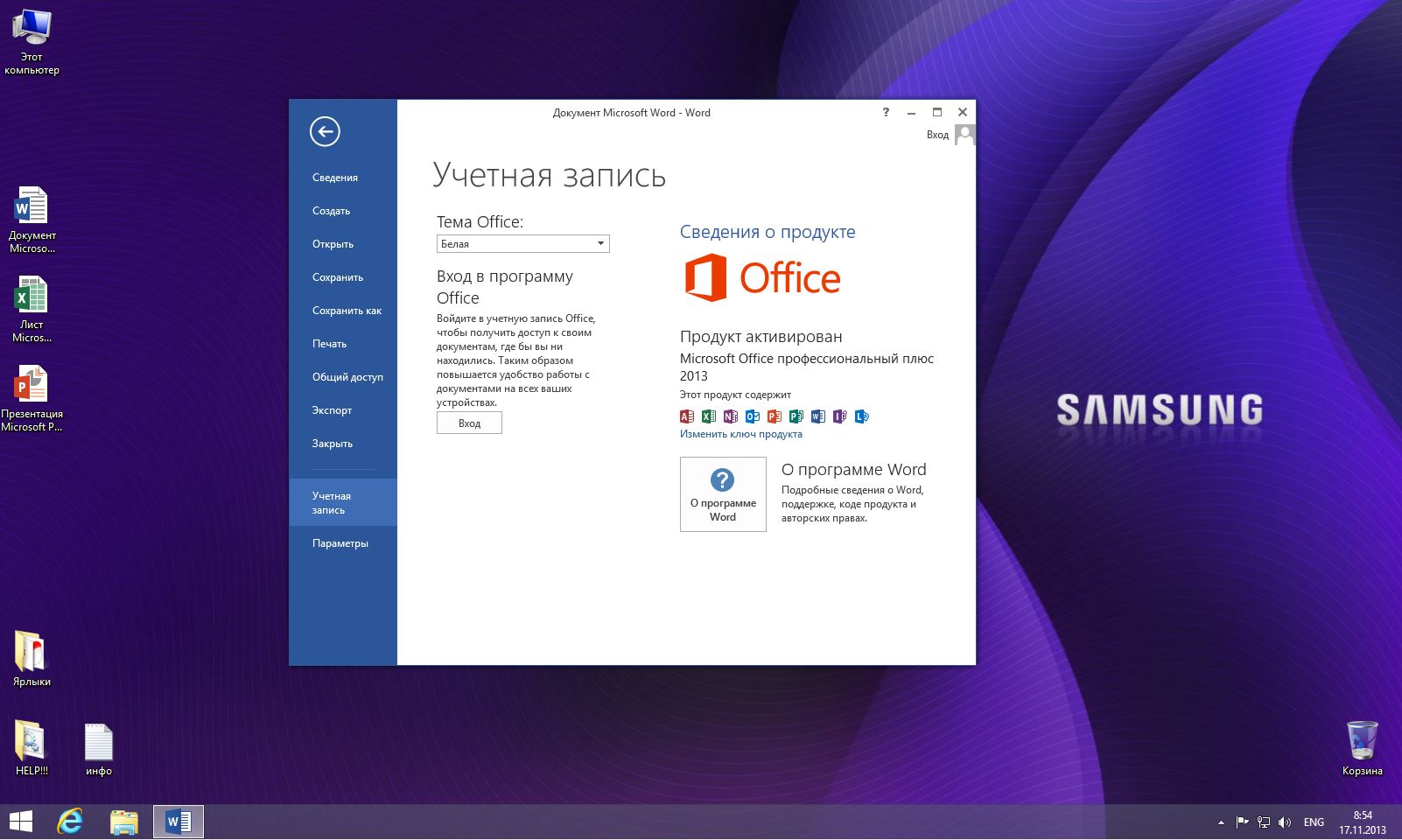Screen dimensions: 1402x840
Task: Click the Access icon in product contents
Action: point(687,416)
